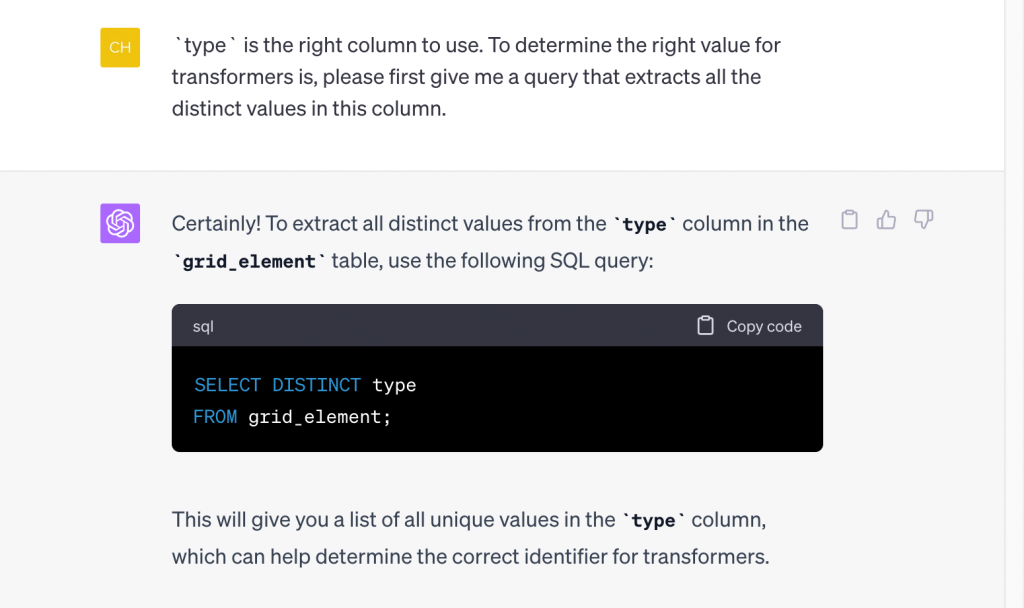Click the word type after DISTINCT in code
The image size is (1024, 608).
click(x=394, y=385)
